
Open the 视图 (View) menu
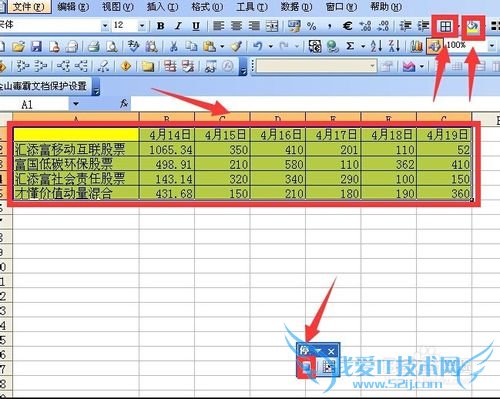118,6
